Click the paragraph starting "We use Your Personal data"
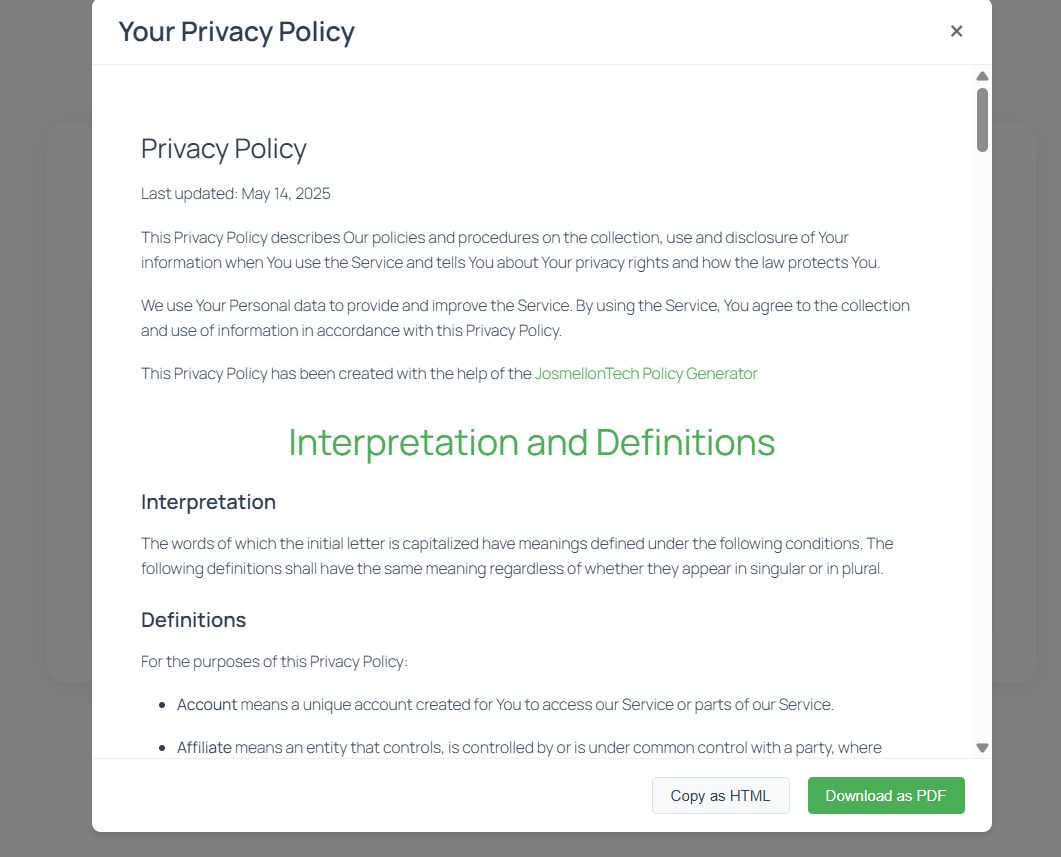 (525, 318)
